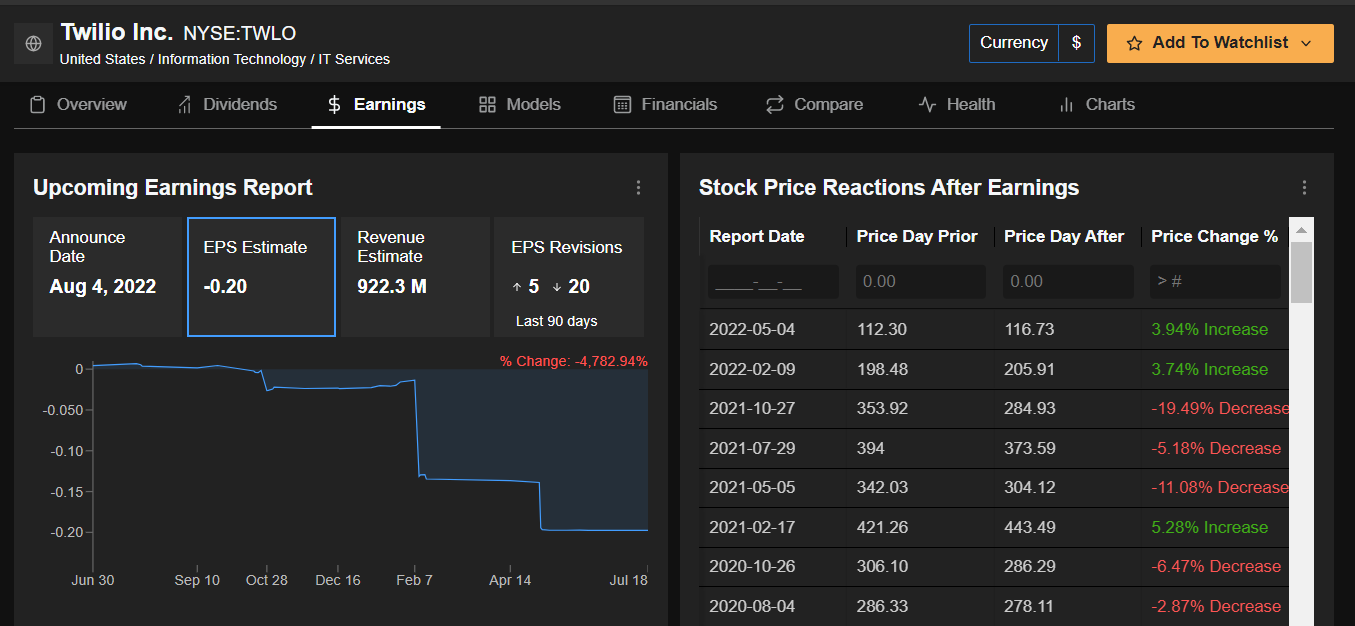Click the downward EPS revisions arrow icon
Viewport: 1355px width, 626px height.
pyautogui.click(x=557, y=288)
